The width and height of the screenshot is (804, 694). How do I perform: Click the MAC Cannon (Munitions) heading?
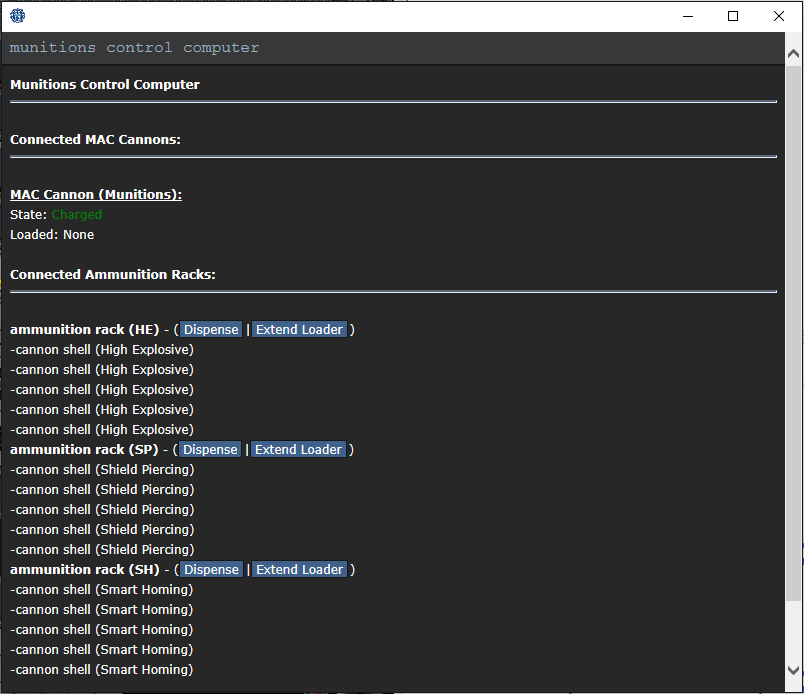pos(96,195)
